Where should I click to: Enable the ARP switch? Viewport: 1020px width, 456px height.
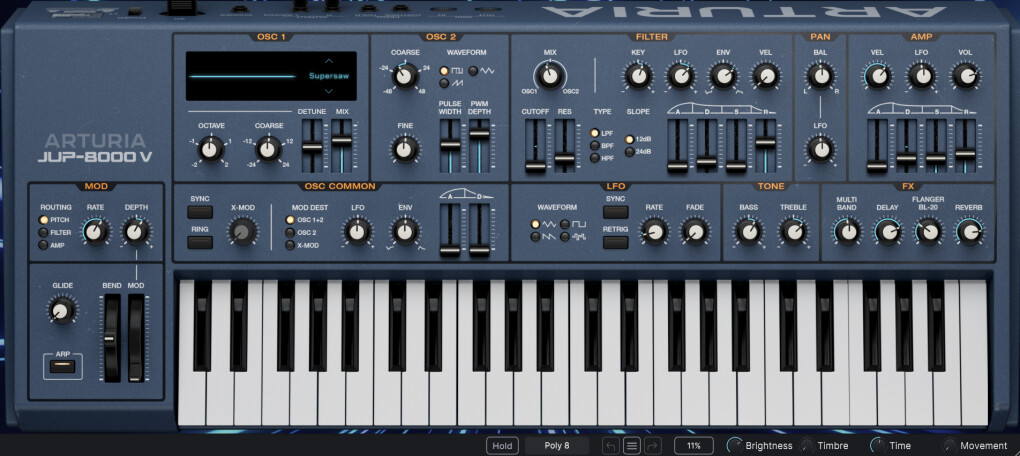tap(62, 367)
